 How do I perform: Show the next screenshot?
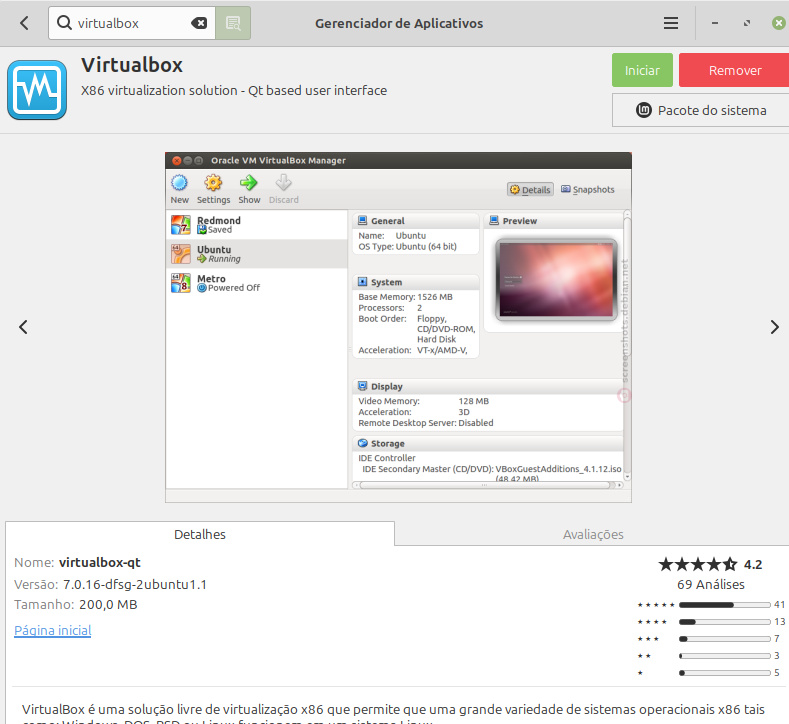coord(773,327)
